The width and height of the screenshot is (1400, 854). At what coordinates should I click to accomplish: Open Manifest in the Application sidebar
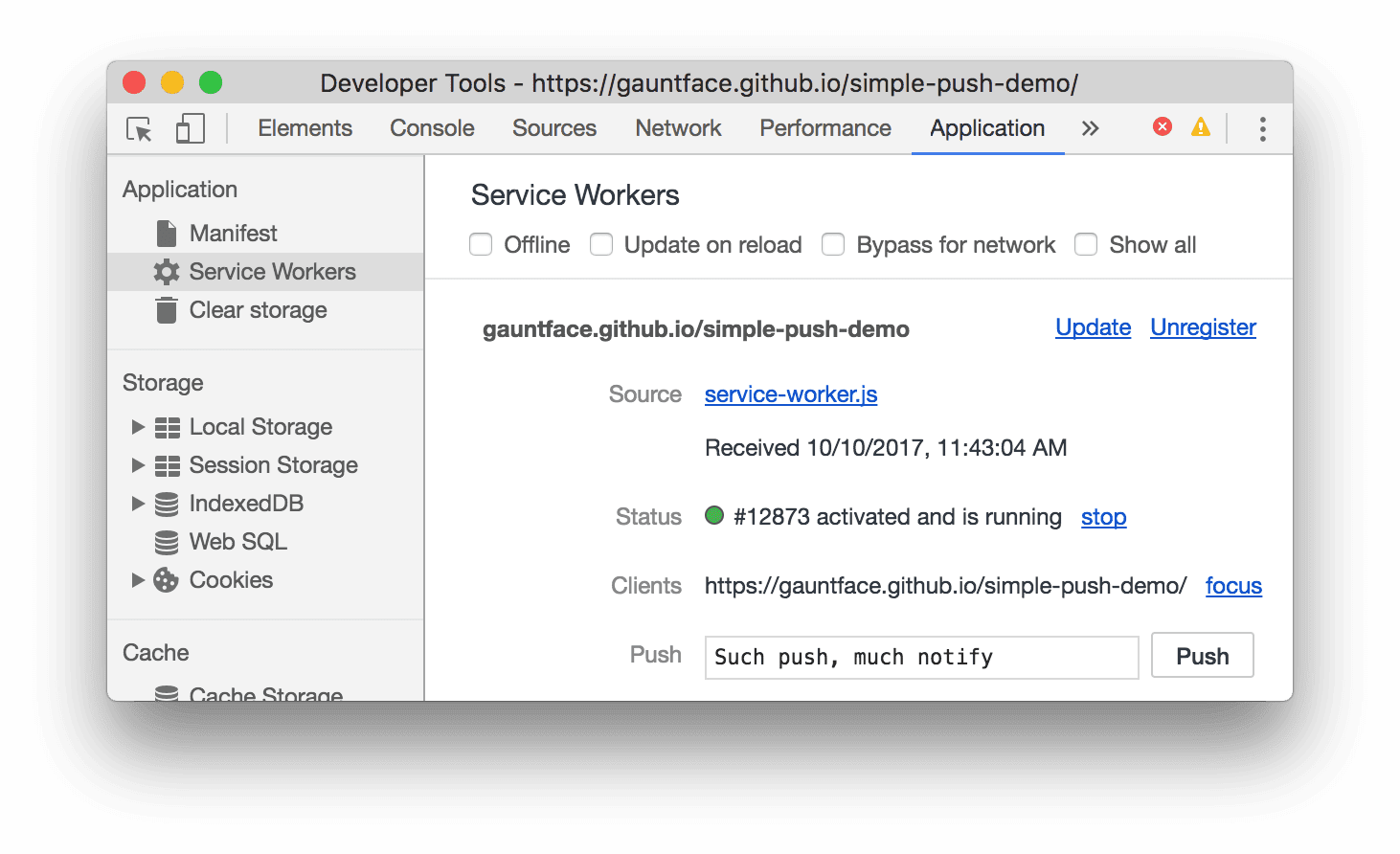234,233
